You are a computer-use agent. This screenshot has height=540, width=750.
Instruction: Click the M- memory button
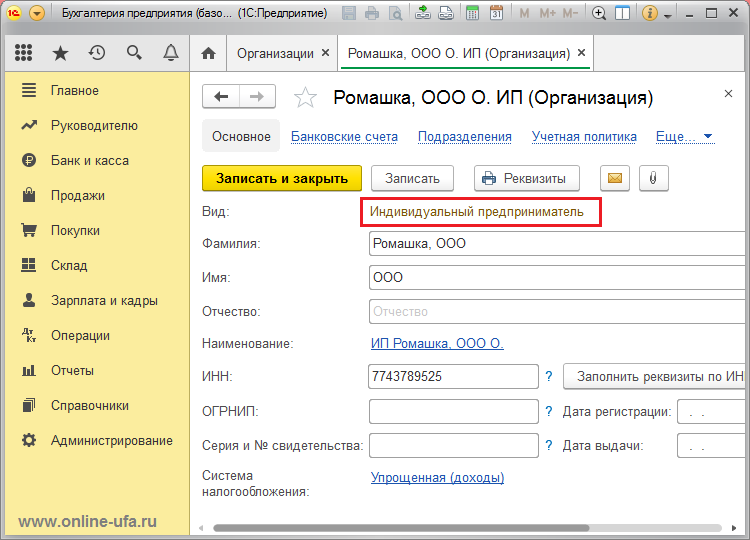click(x=570, y=13)
